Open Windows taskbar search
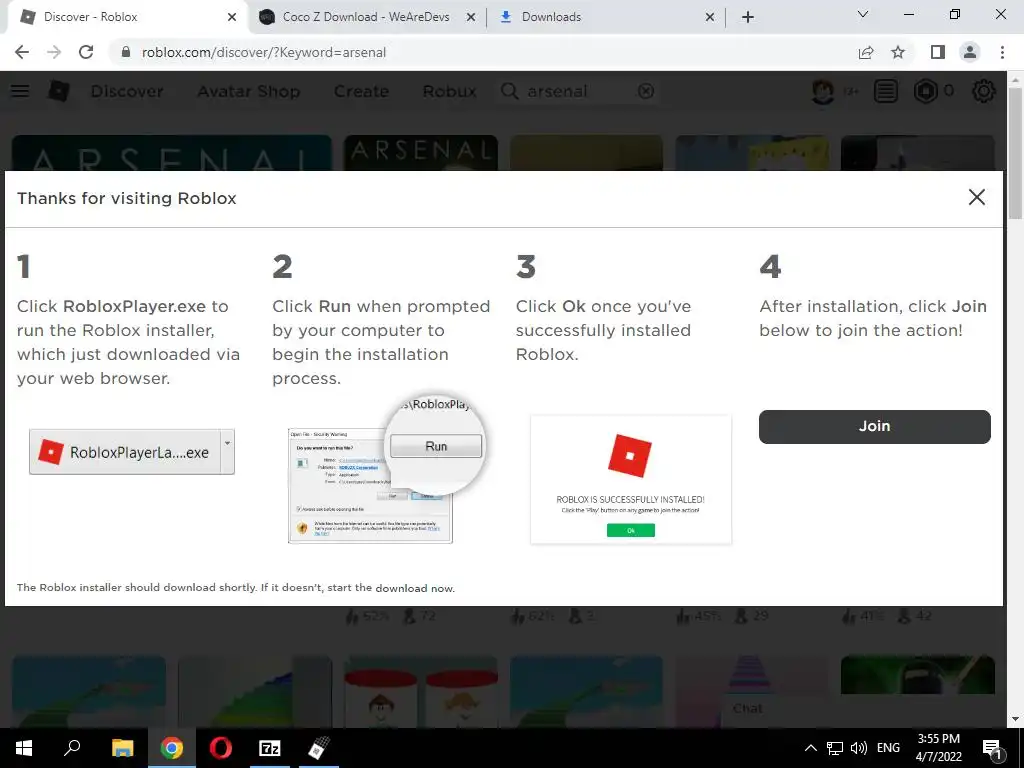1024x768 pixels. 72,748
